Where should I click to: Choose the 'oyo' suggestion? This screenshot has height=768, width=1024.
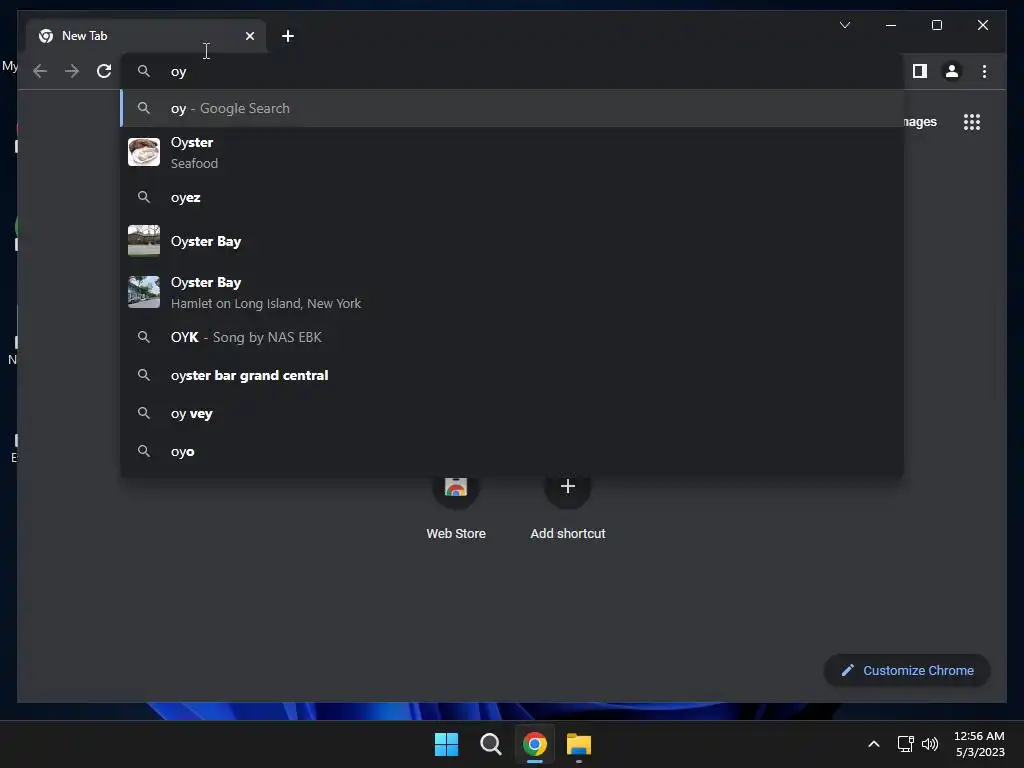[x=512, y=451]
